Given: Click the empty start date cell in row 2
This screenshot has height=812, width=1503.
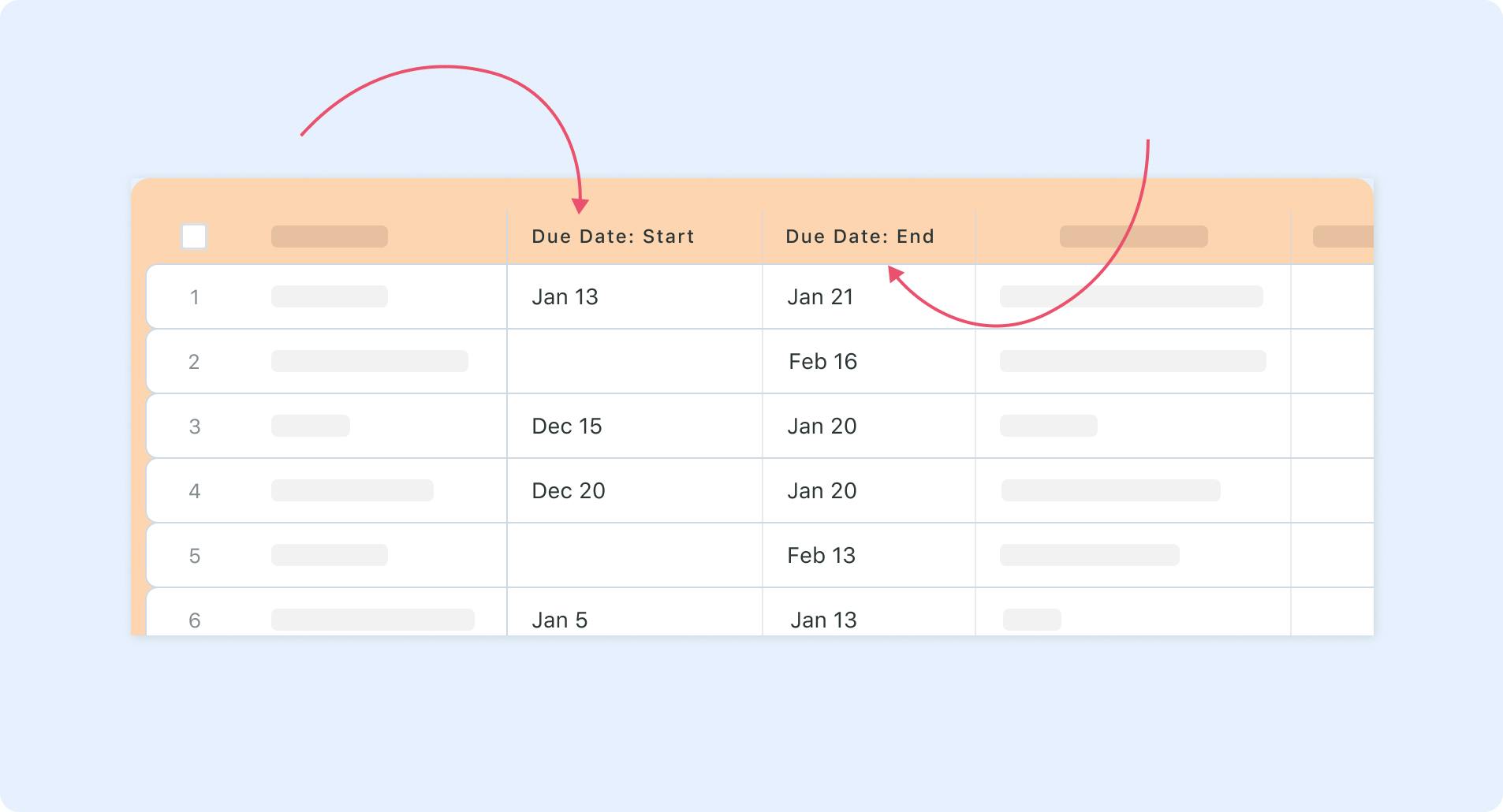Looking at the screenshot, I should point(635,362).
